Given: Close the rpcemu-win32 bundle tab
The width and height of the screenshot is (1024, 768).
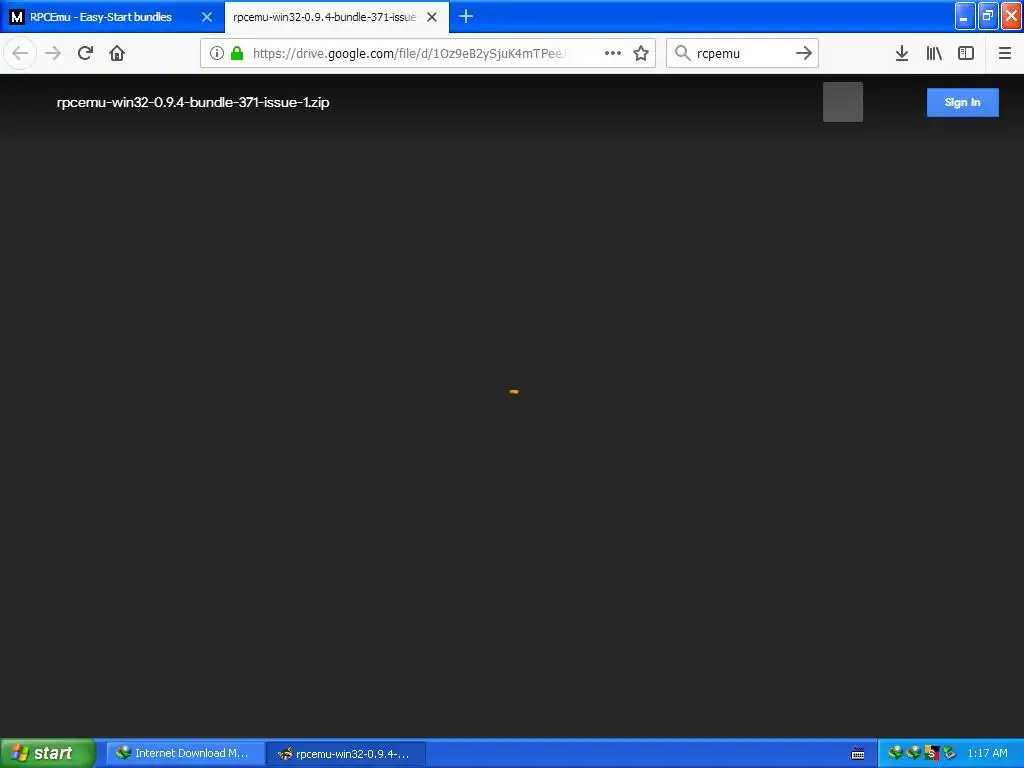Looking at the screenshot, I should [x=432, y=17].
